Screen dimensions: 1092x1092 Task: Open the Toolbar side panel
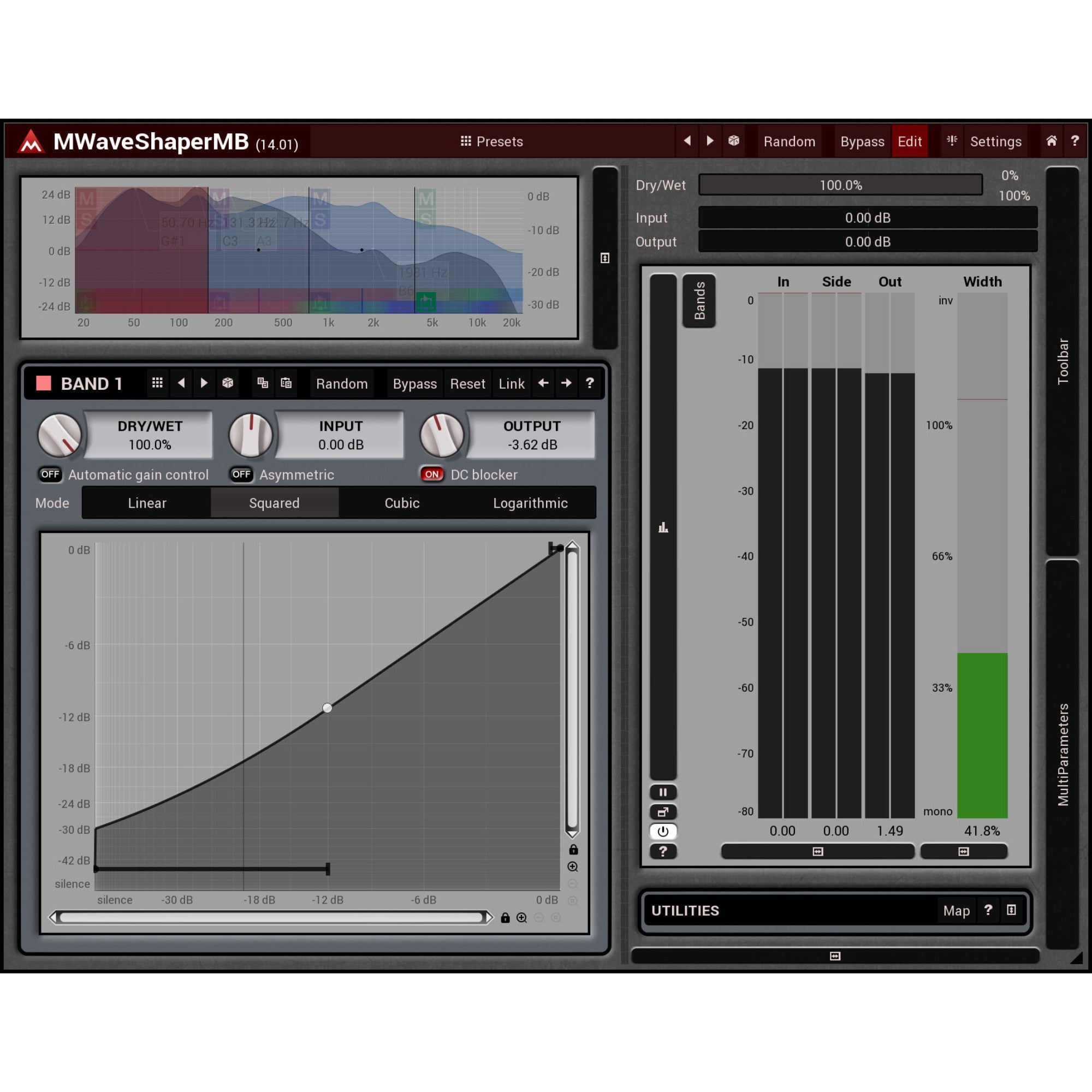(x=1063, y=361)
